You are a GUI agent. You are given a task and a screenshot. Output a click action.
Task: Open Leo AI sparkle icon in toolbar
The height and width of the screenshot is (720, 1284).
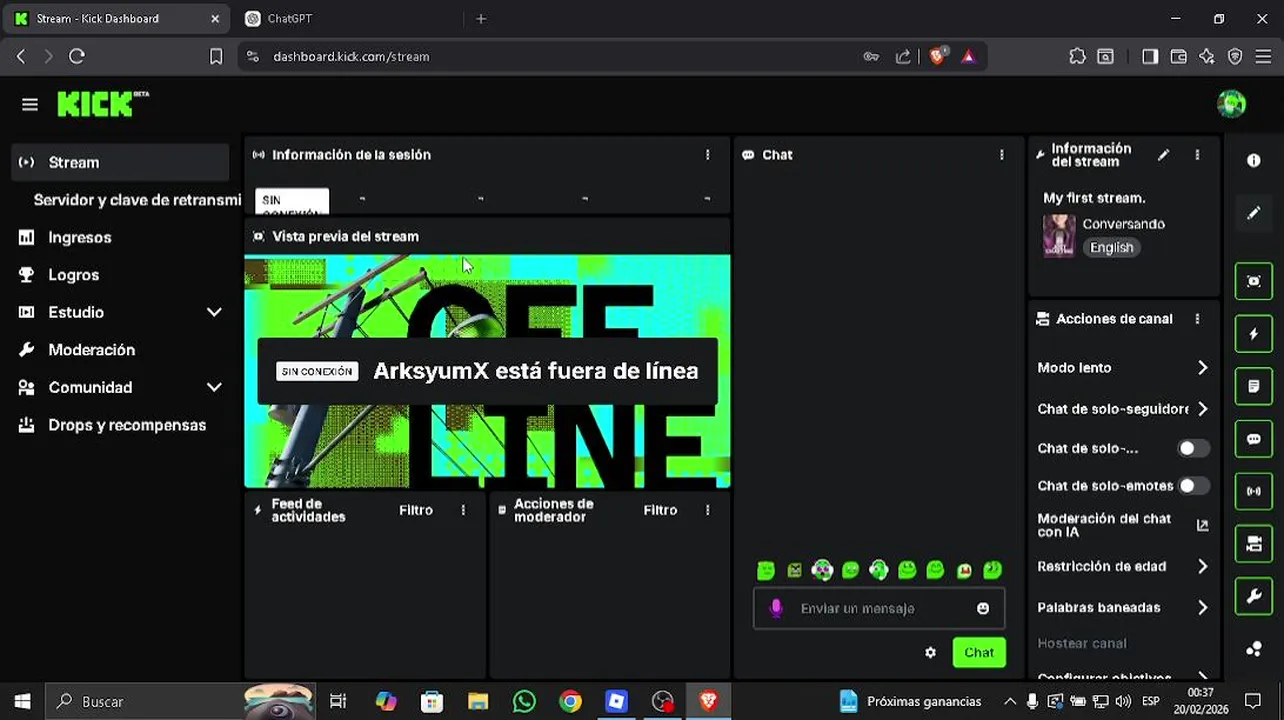[x=1207, y=56]
